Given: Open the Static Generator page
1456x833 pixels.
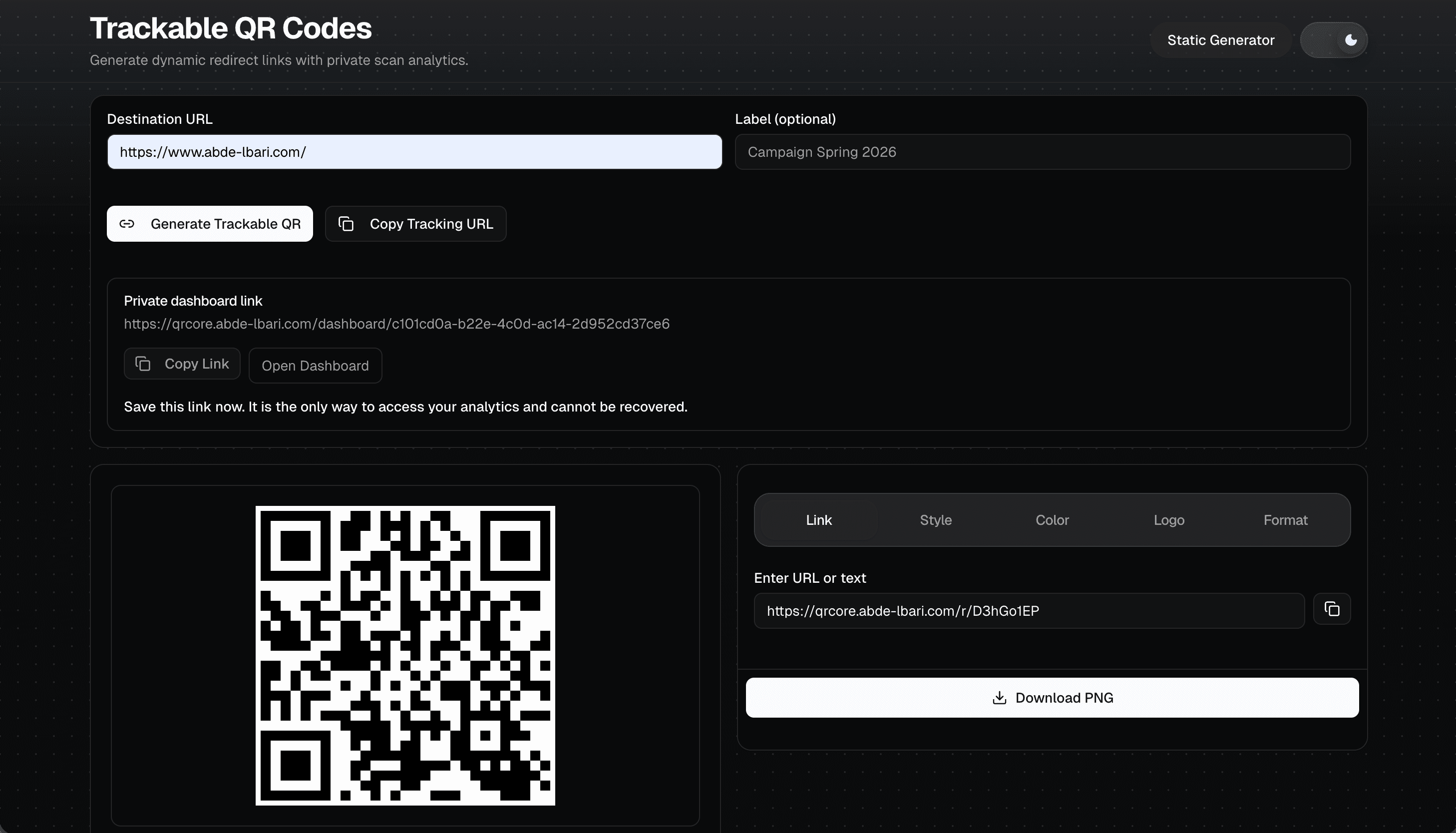Looking at the screenshot, I should 1221,40.
